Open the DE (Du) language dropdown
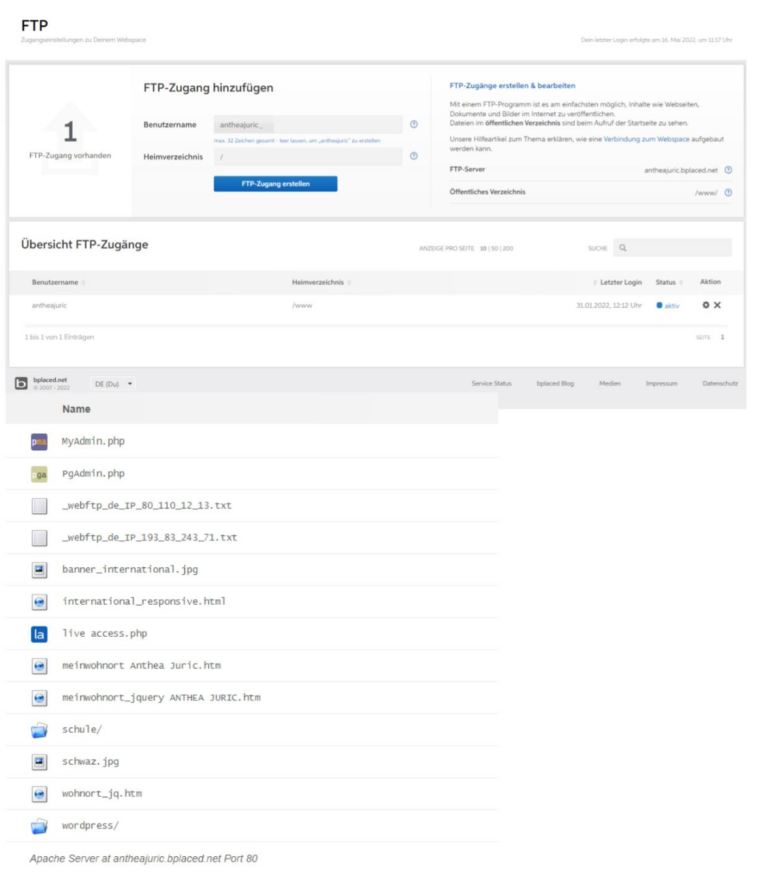 click(114, 384)
